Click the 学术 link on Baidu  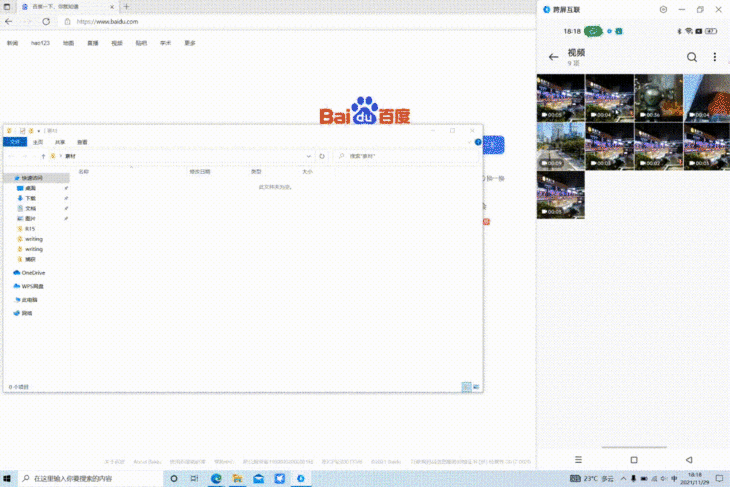pyautogui.click(x=165, y=43)
